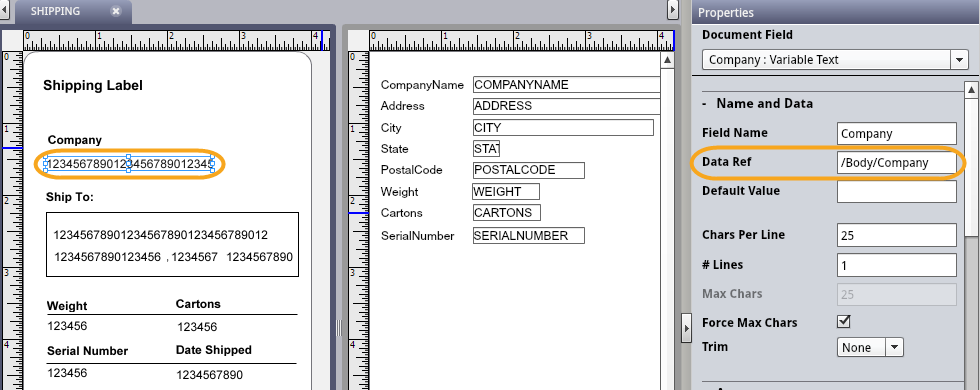Select the Company variable text field on the label
Screen dimensions: 980x390
[129, 164]
